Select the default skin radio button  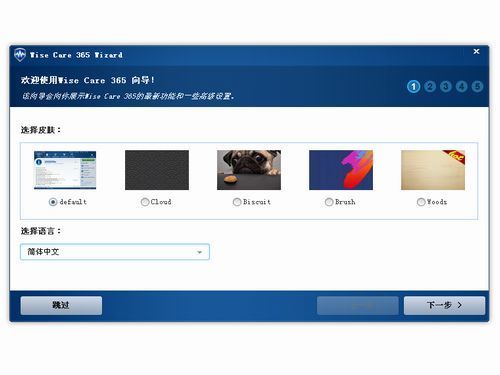53,202
